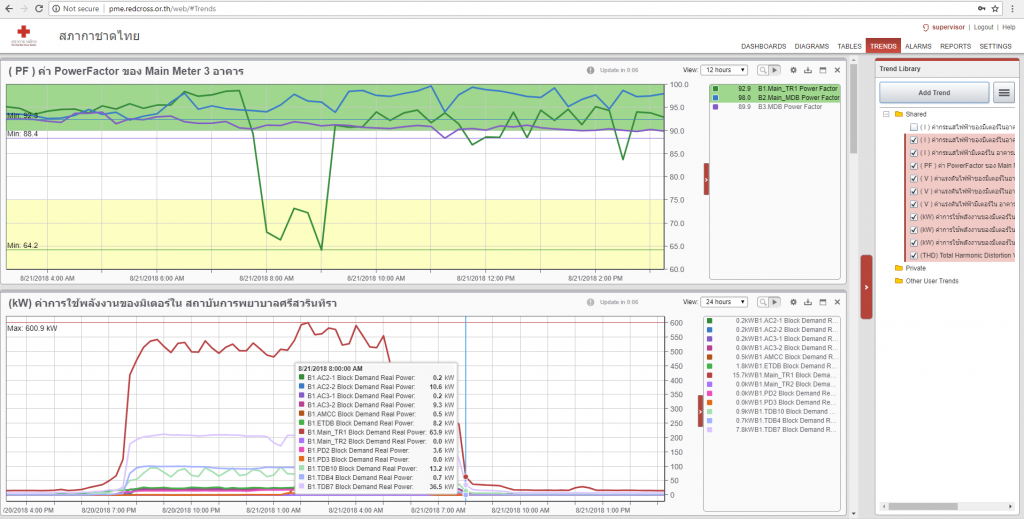The image size is (1024, 519).
Task: Click the update info icon on the kW trend
Action: click(590, 302)
